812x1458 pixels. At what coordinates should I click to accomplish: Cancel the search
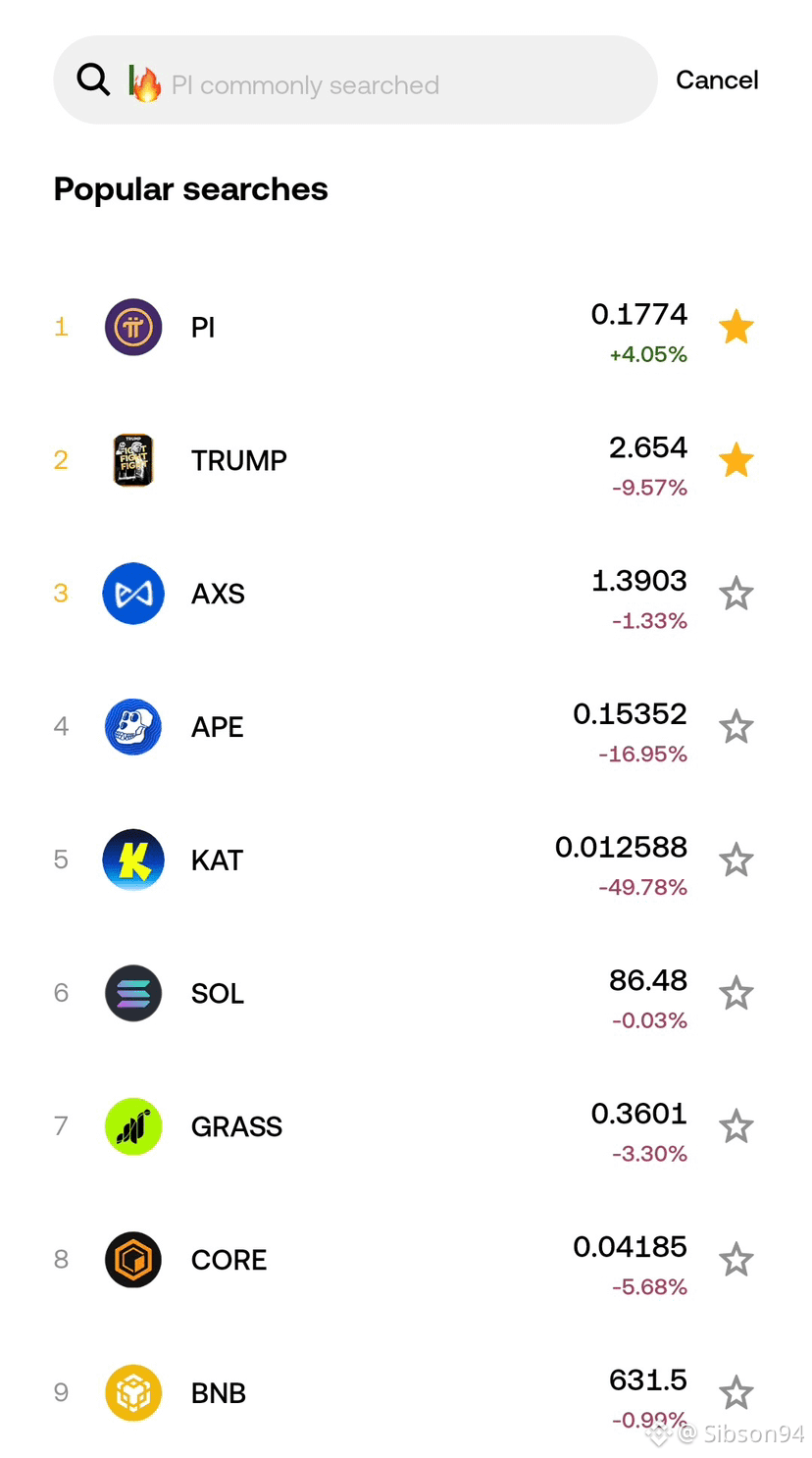tap(717, 79)
